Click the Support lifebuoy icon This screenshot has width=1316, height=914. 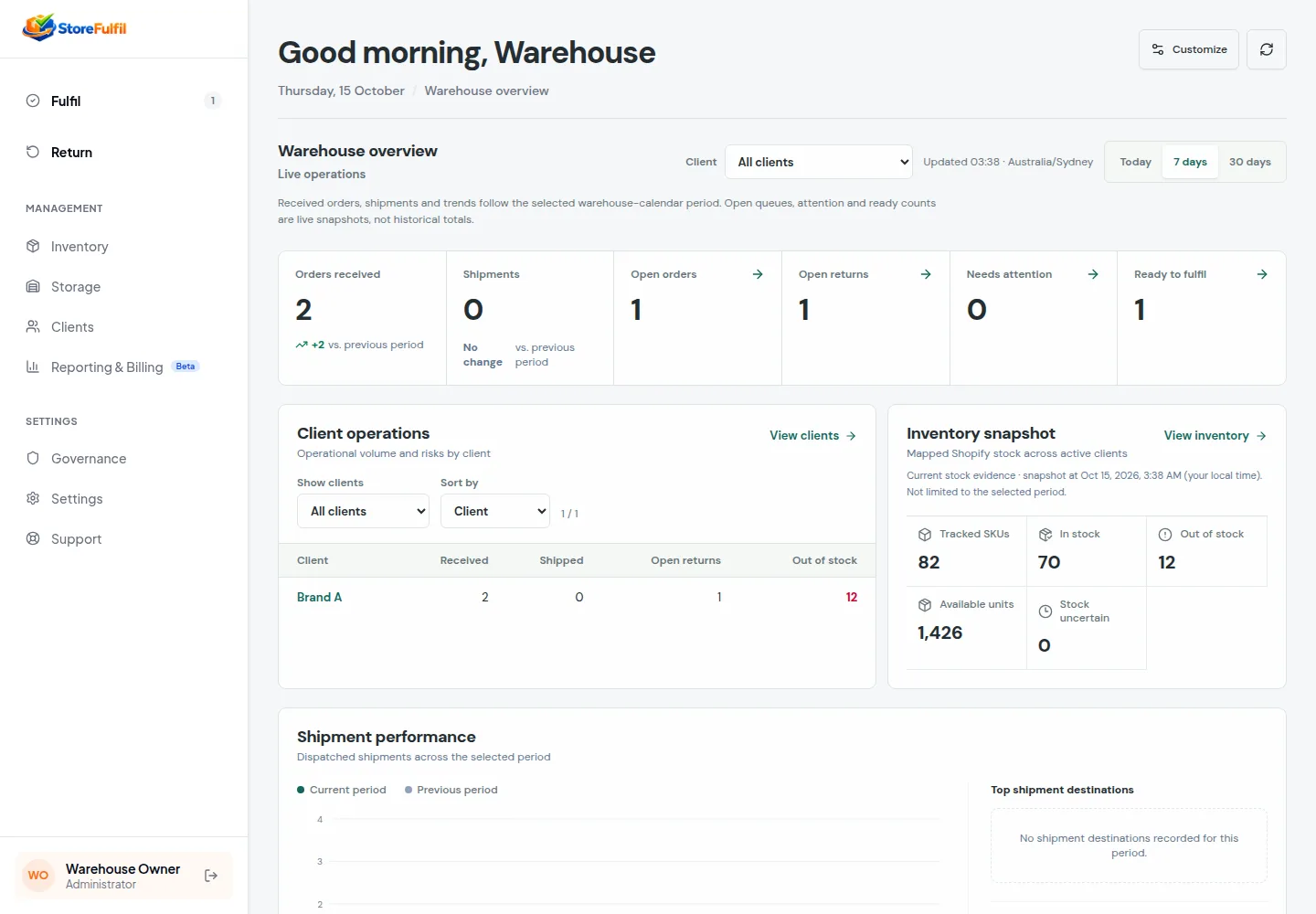click(33, 538)
